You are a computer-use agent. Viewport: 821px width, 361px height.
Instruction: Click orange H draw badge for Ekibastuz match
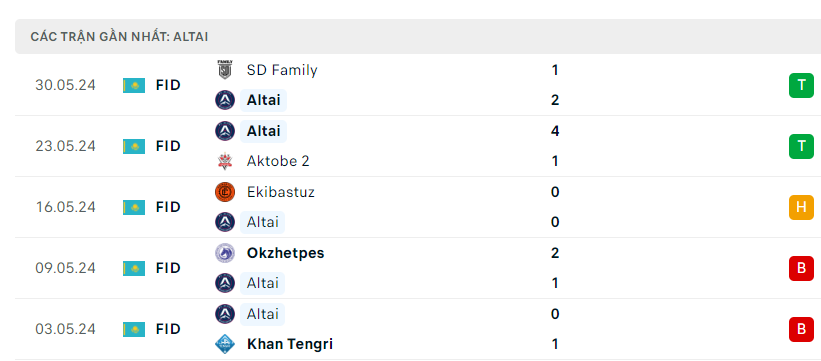[x=801, y=207]
